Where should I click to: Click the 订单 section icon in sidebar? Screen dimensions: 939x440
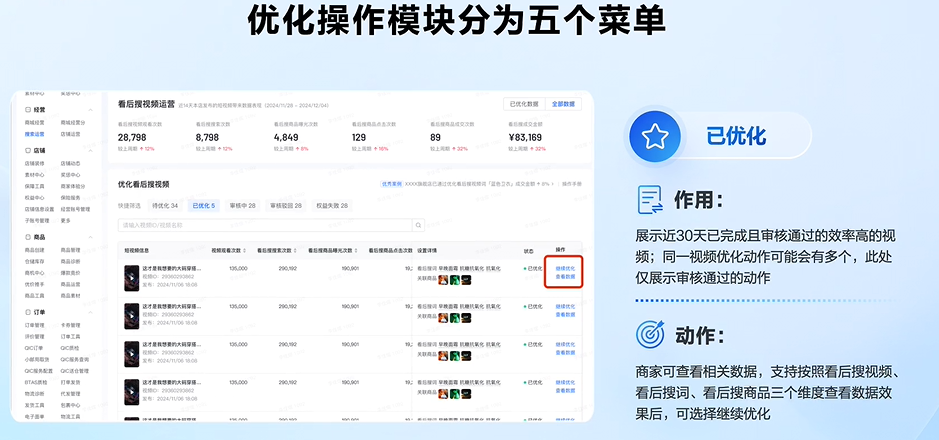click(x=27, y=312)
